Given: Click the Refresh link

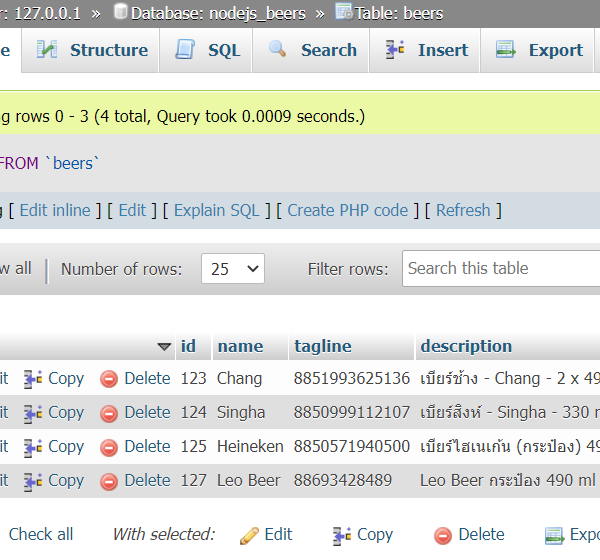Looking at the screenshot, I should tap(463, 210).
